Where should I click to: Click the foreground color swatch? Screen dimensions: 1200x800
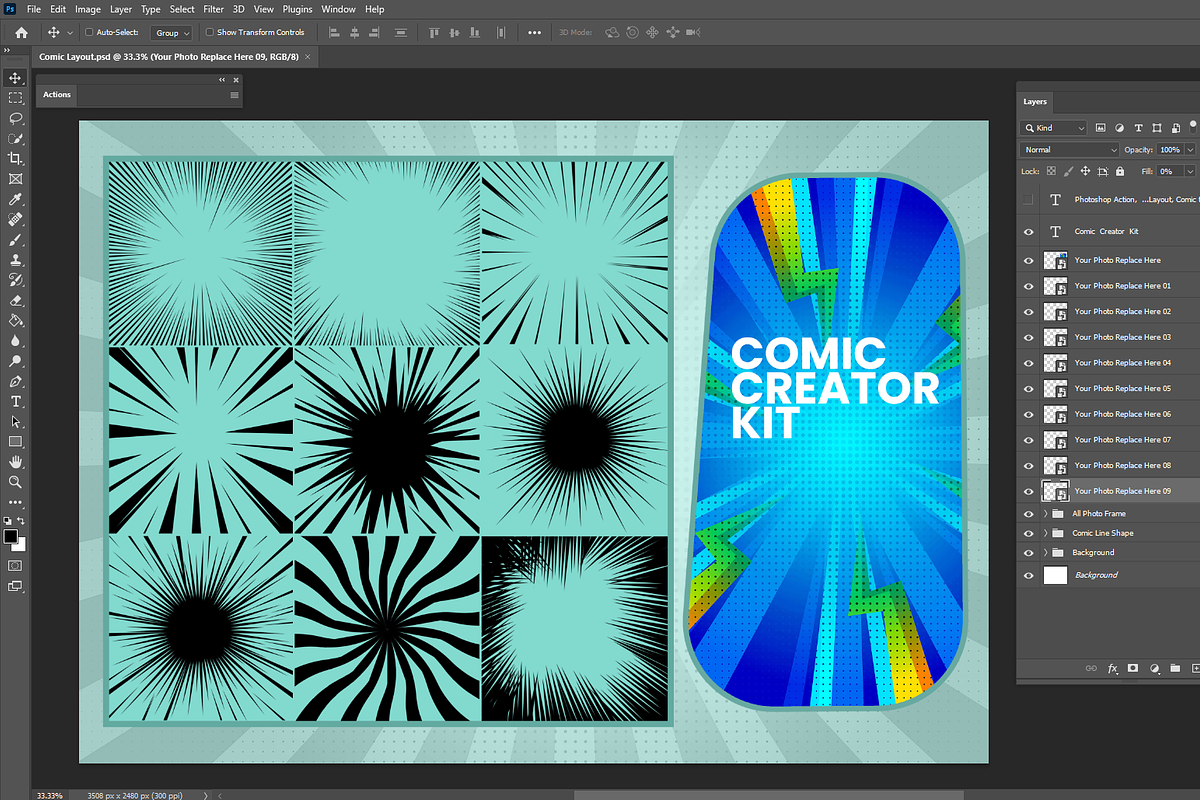click(x=11, y=537)
